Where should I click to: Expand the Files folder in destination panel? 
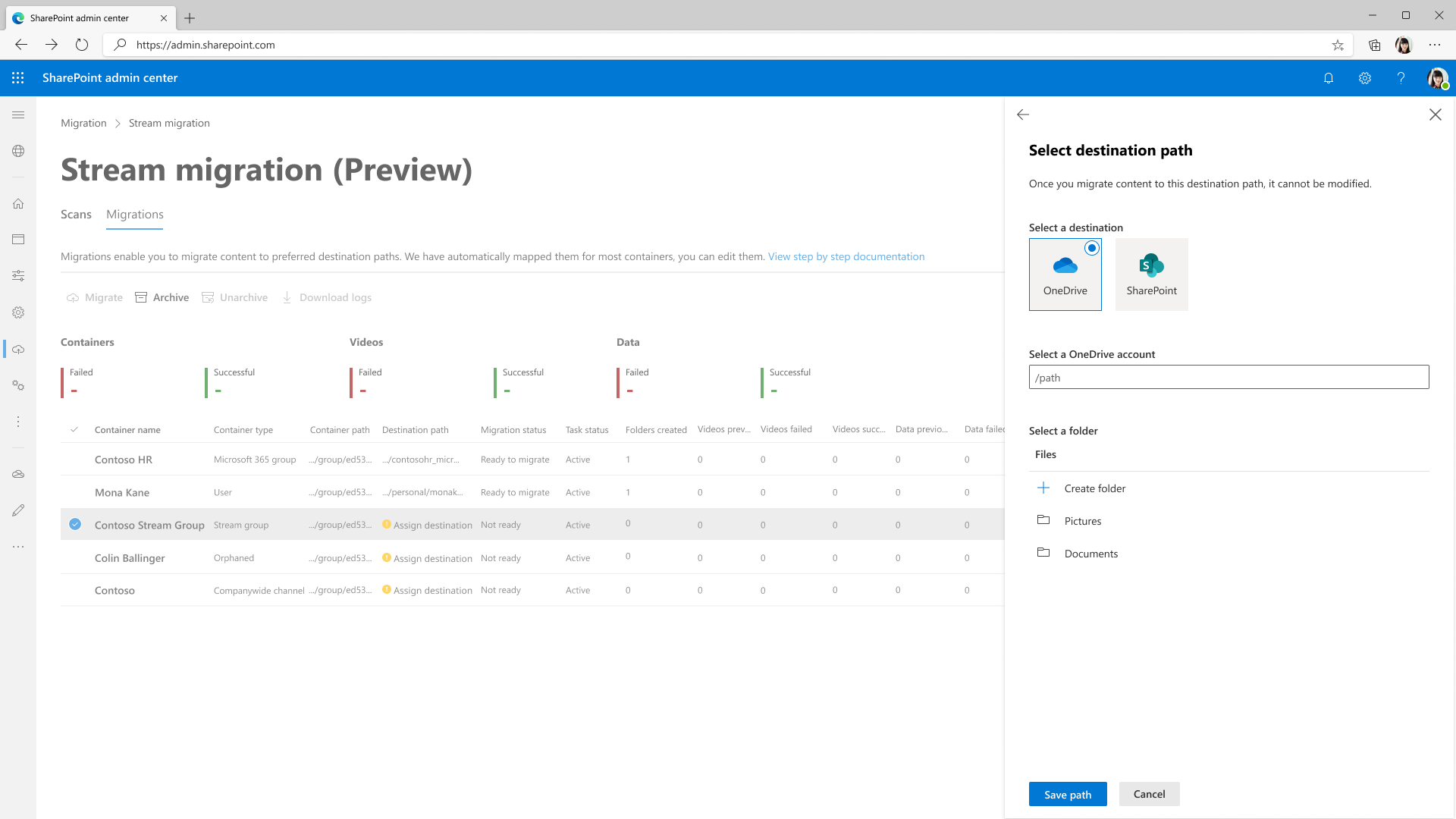click(x=1046, y=454)
